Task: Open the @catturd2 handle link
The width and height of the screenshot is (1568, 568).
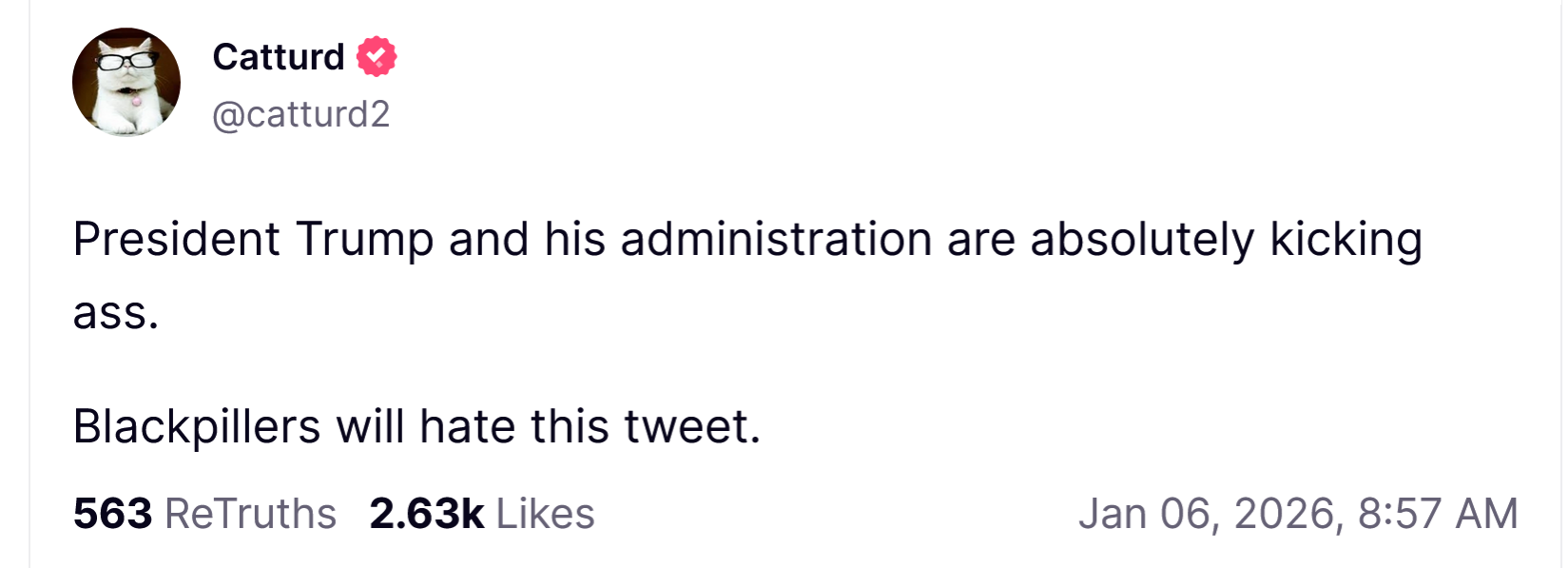Action: (300, 114)
